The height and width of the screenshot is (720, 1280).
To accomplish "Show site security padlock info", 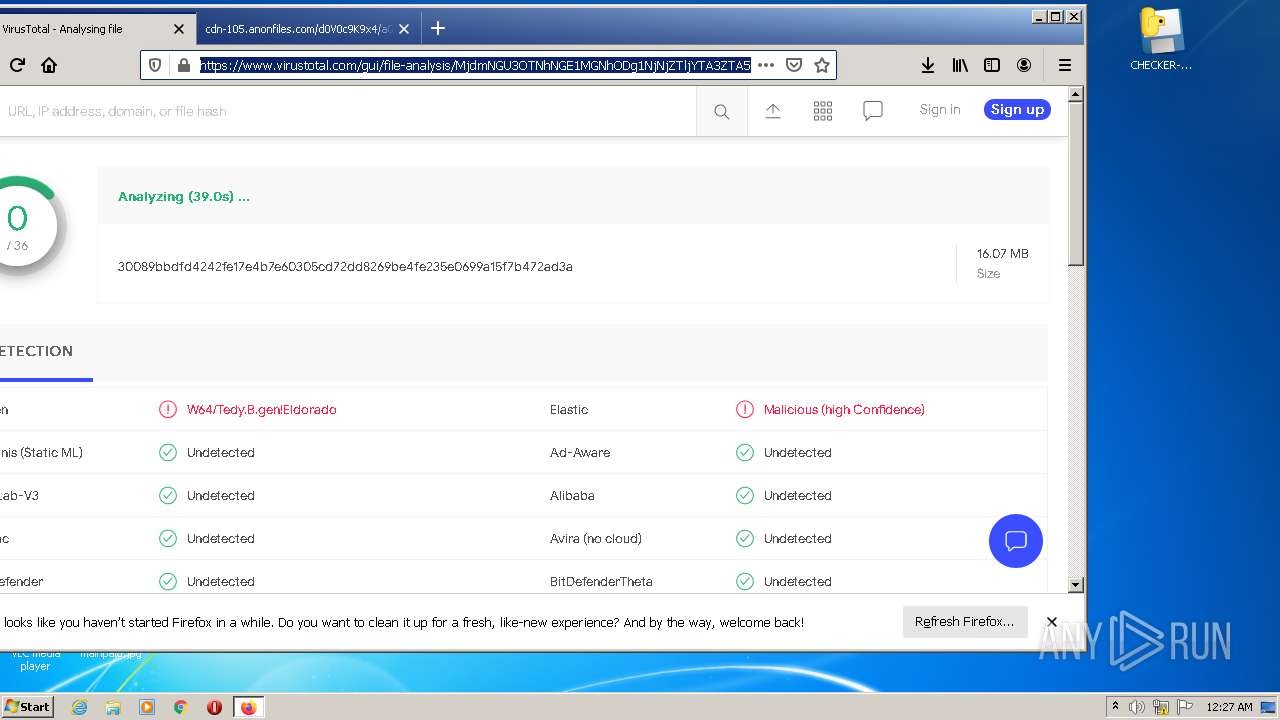I will 183,65.
